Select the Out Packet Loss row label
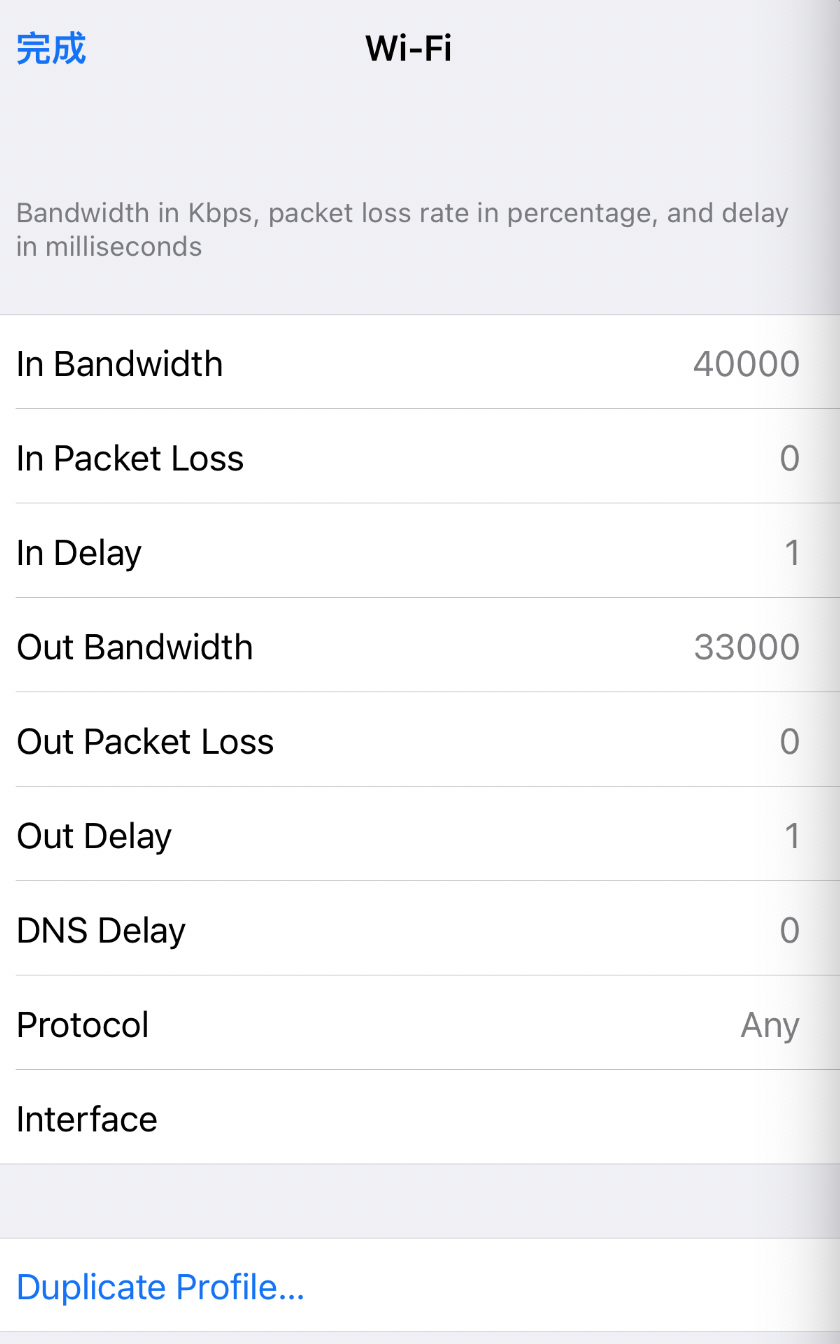The image size is (840, 1344). (x=145, y=741)
